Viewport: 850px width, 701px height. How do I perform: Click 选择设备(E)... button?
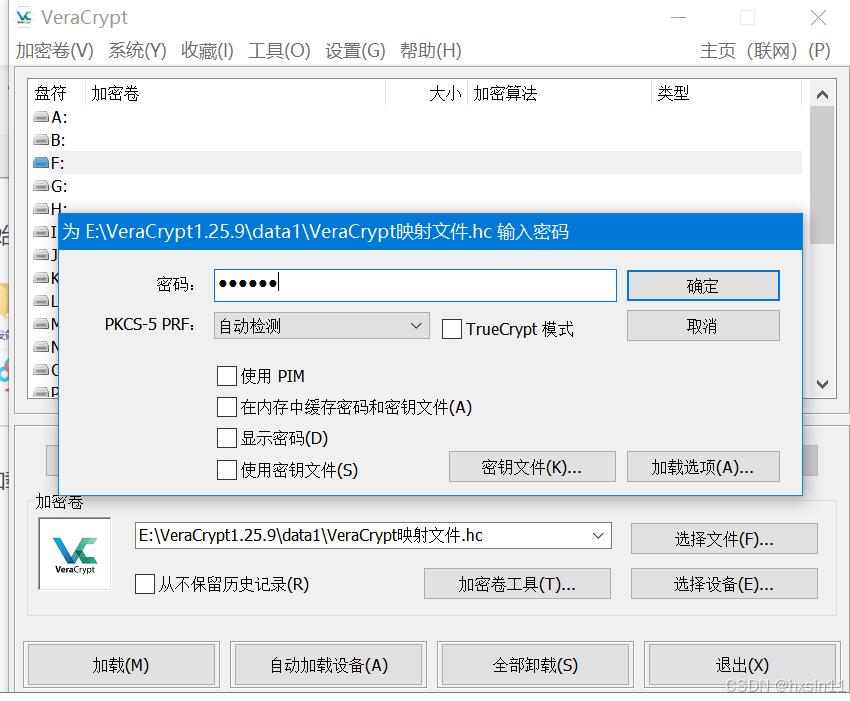[724, 584]
